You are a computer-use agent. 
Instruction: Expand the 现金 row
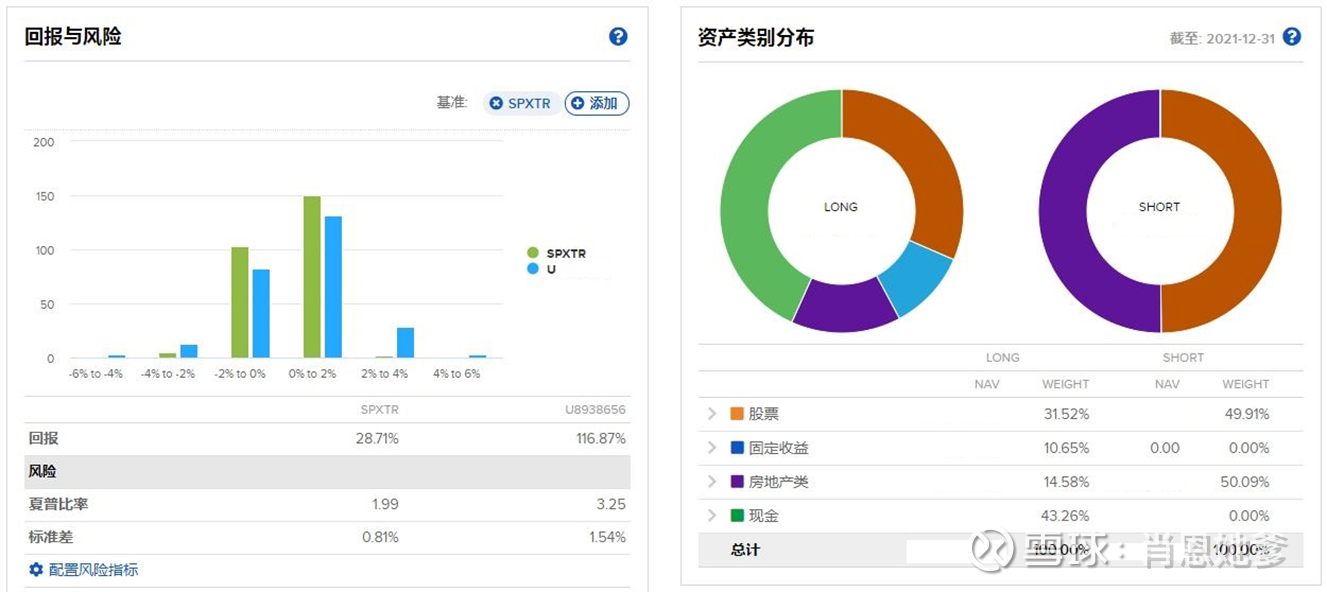pos(712,516)
